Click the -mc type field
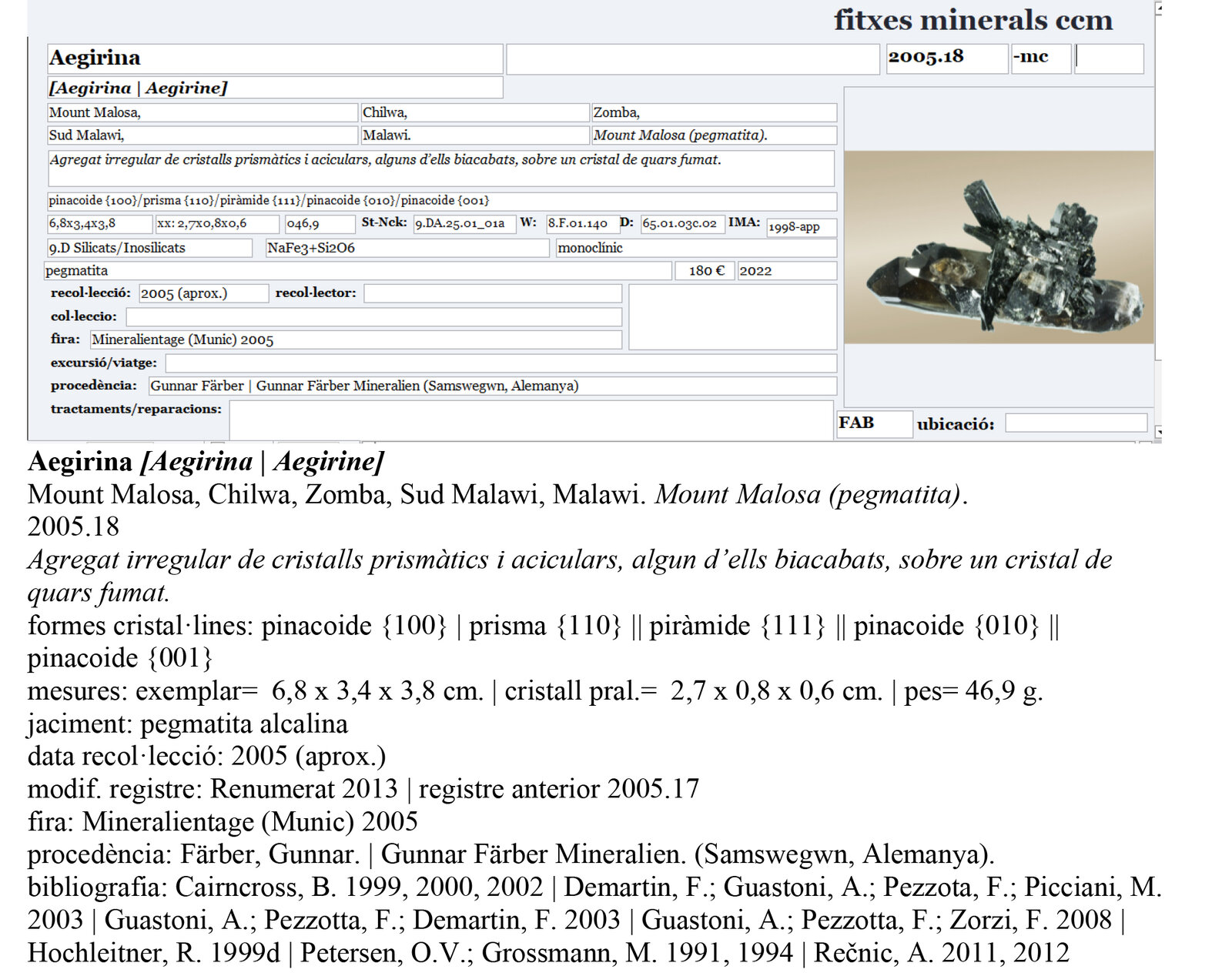 tap(1040, 58)
